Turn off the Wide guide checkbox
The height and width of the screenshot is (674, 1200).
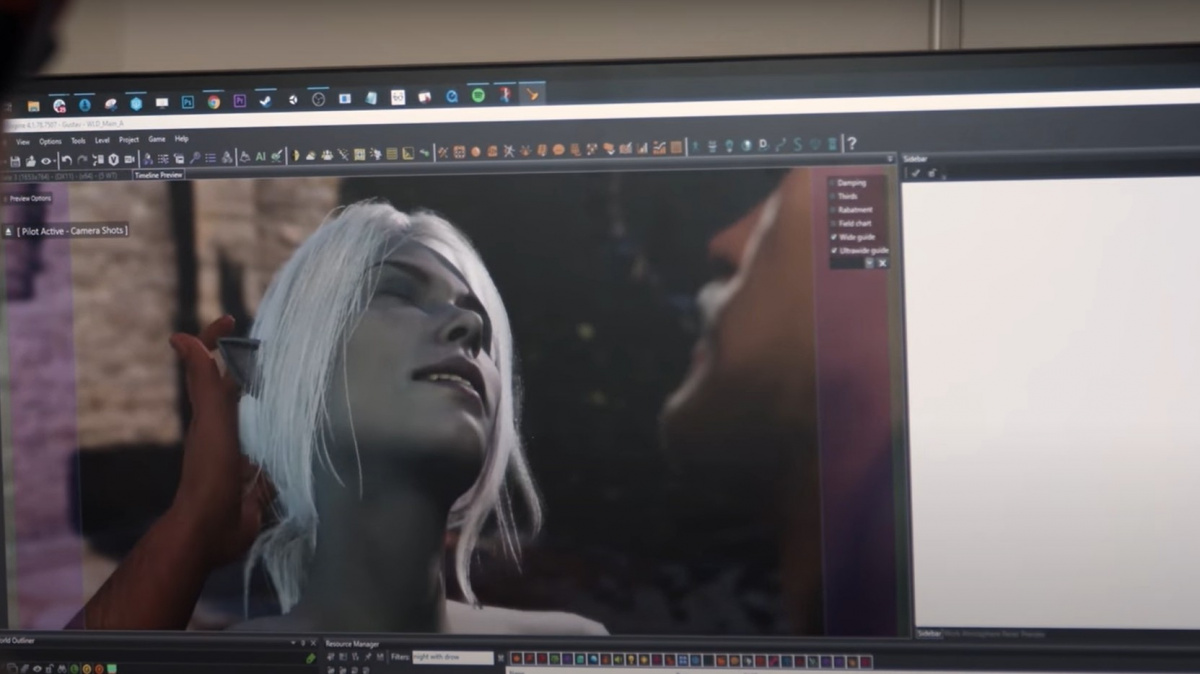pos(833,237)
